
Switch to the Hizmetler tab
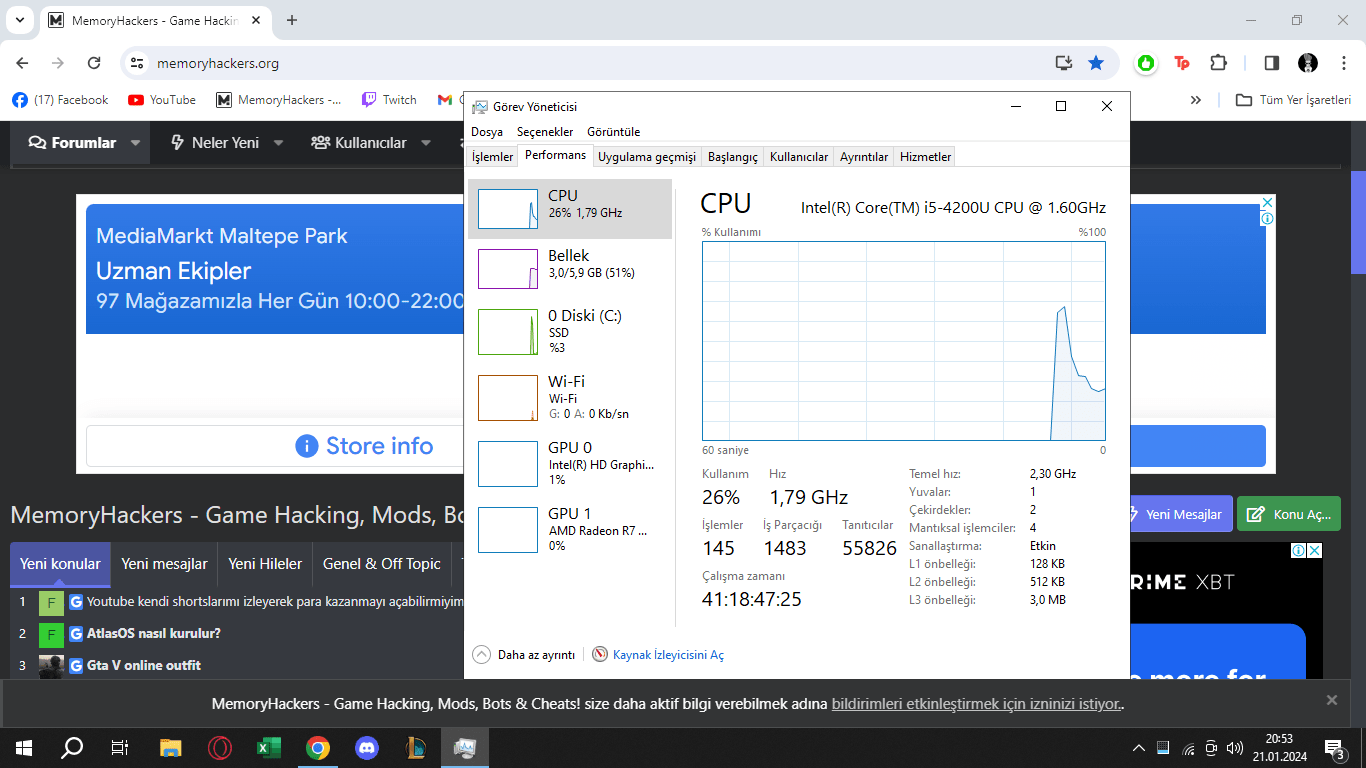(925, 157)
